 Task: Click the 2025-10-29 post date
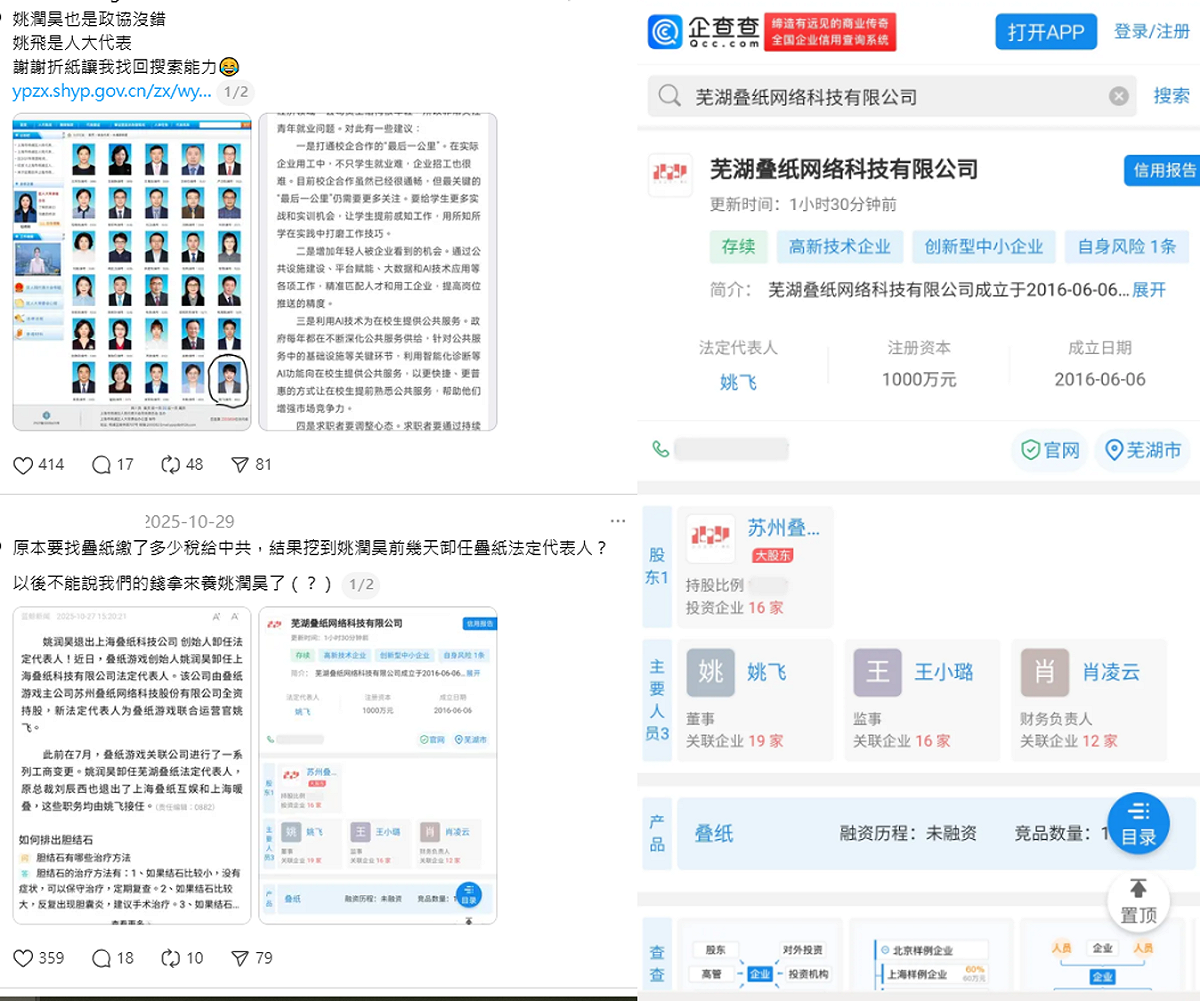tap(189, 522)
